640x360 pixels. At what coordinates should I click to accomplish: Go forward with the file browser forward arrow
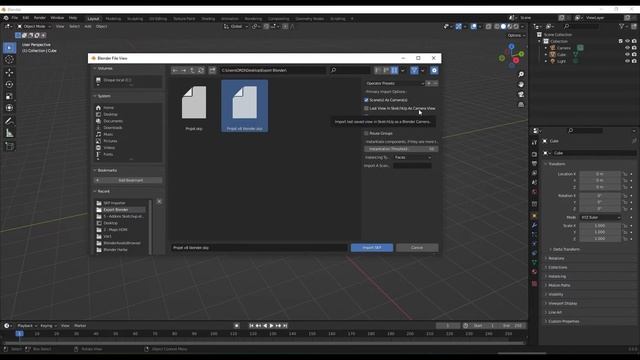point(184,70)
